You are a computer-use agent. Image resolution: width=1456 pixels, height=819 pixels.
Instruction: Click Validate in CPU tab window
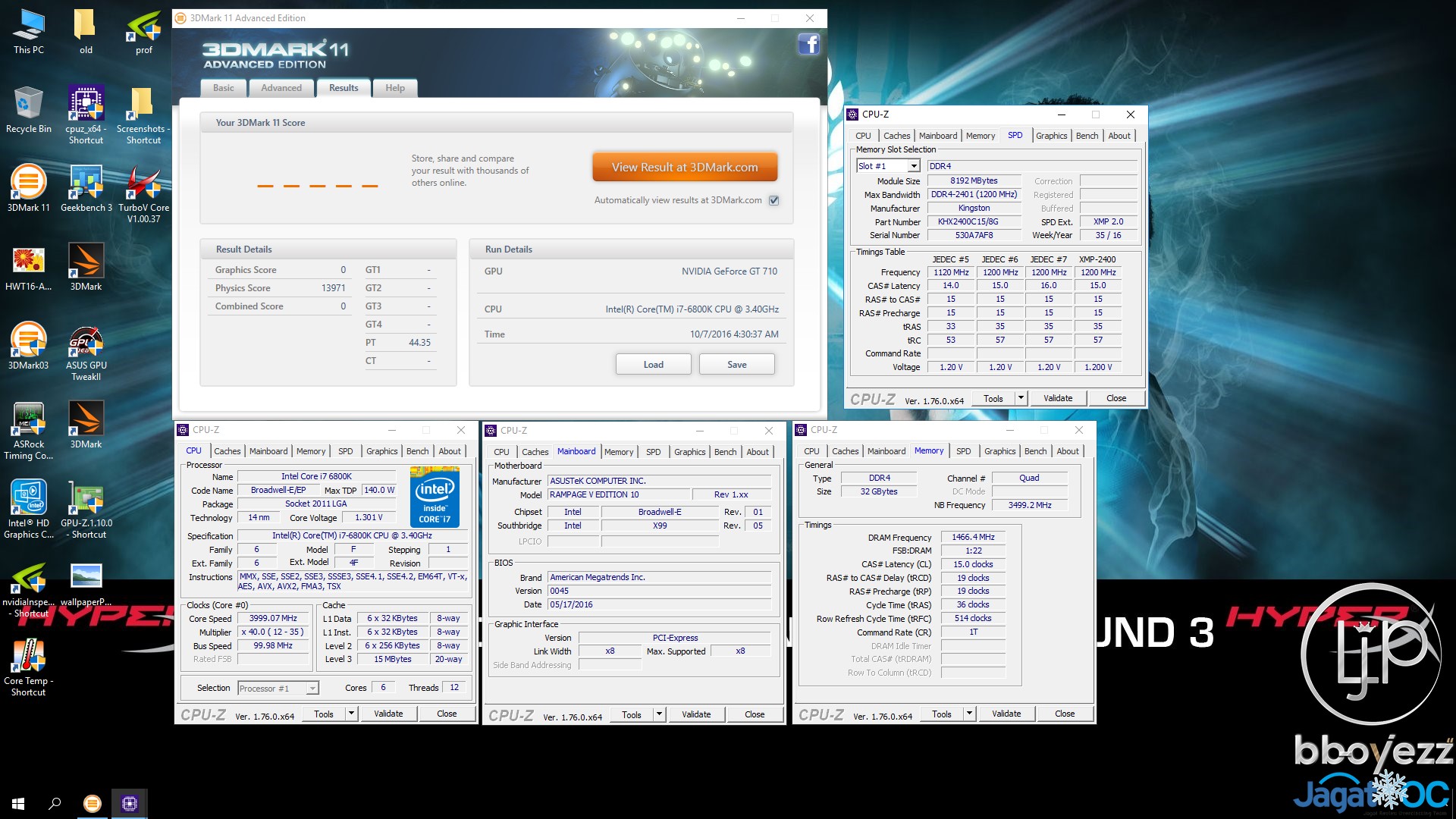(x=388, y=714)
